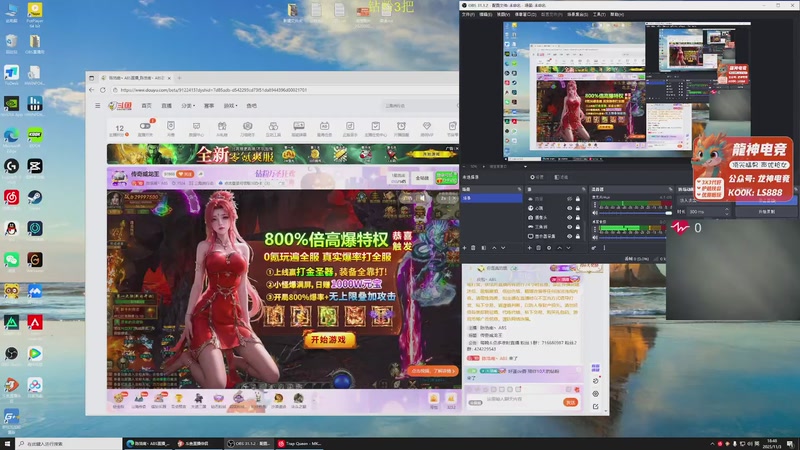Show the greyed-out top source via eye icon
Image resolution: width=800 pixels, height=450 pixels.
coord(569,199)
